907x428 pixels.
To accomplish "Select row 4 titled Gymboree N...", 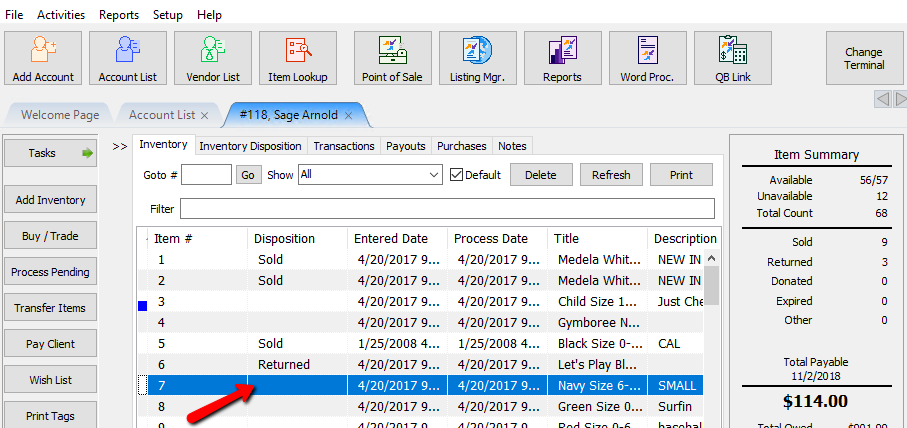I will (x=420, y=322).
